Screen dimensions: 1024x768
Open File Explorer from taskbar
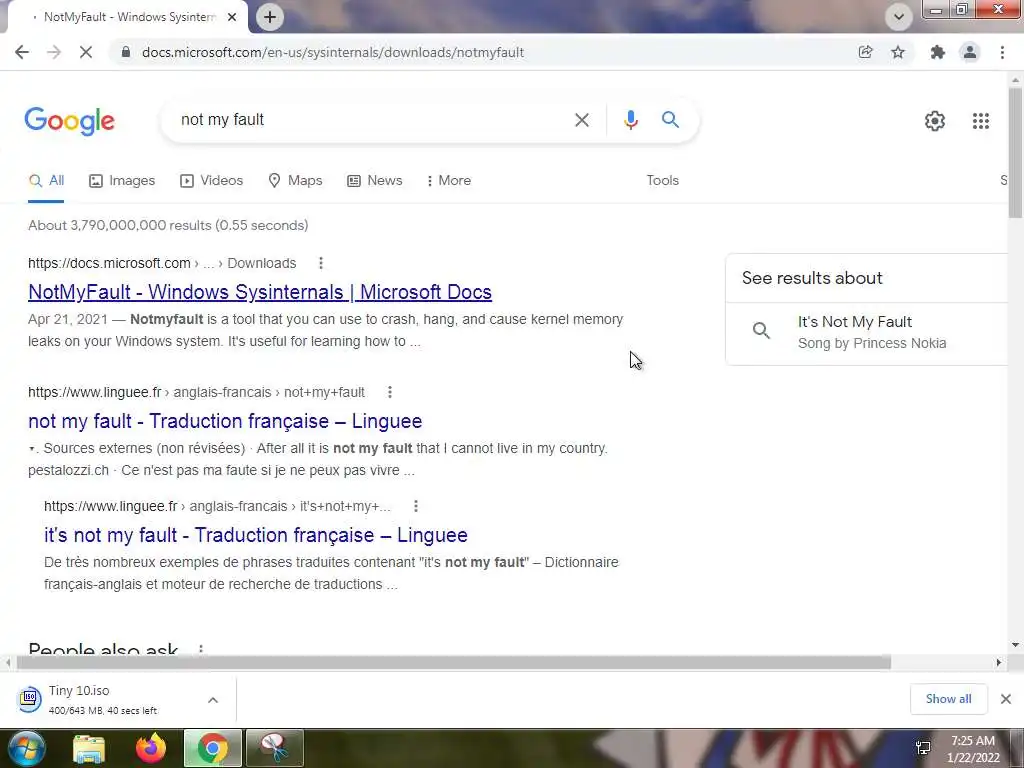coord(89,749)
